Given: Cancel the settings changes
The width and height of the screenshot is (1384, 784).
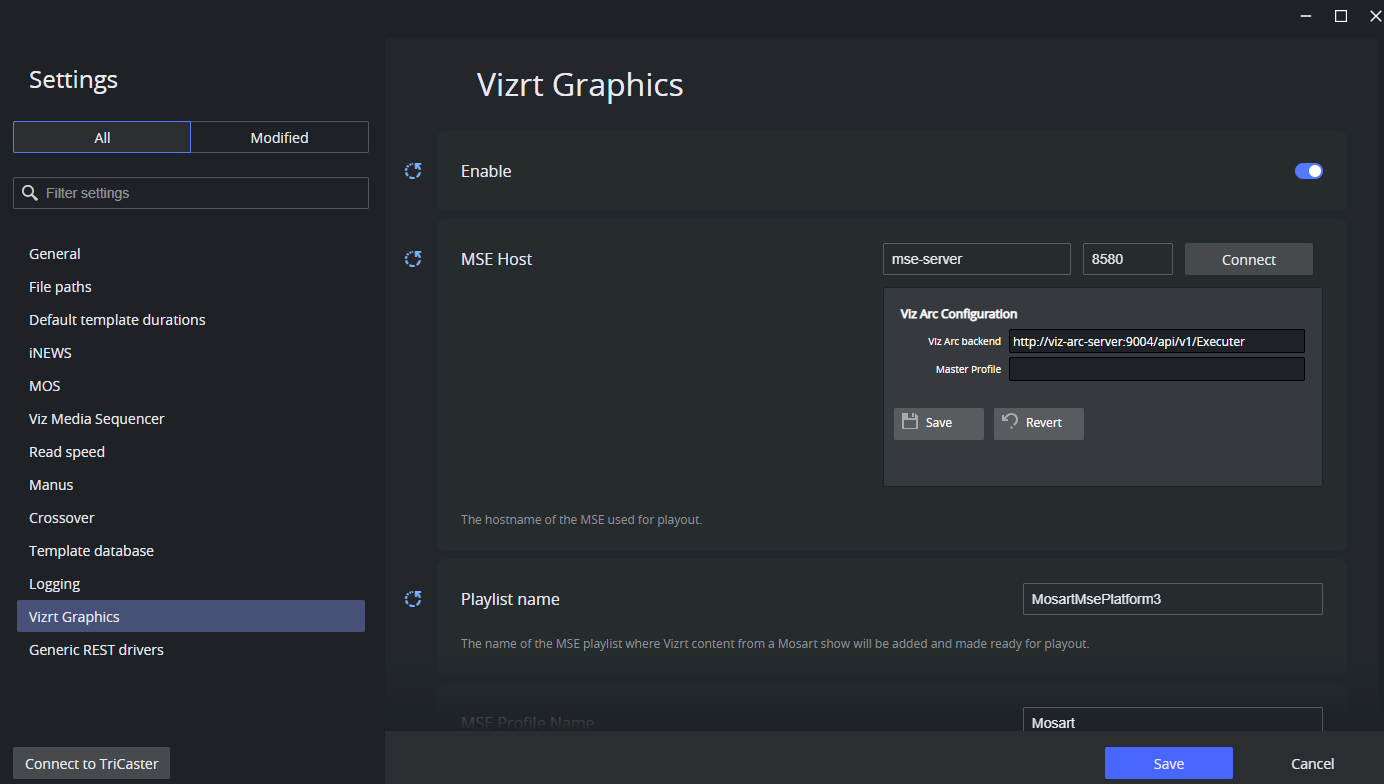Looking at the screenshot, I should click(x=1312, y=763).
